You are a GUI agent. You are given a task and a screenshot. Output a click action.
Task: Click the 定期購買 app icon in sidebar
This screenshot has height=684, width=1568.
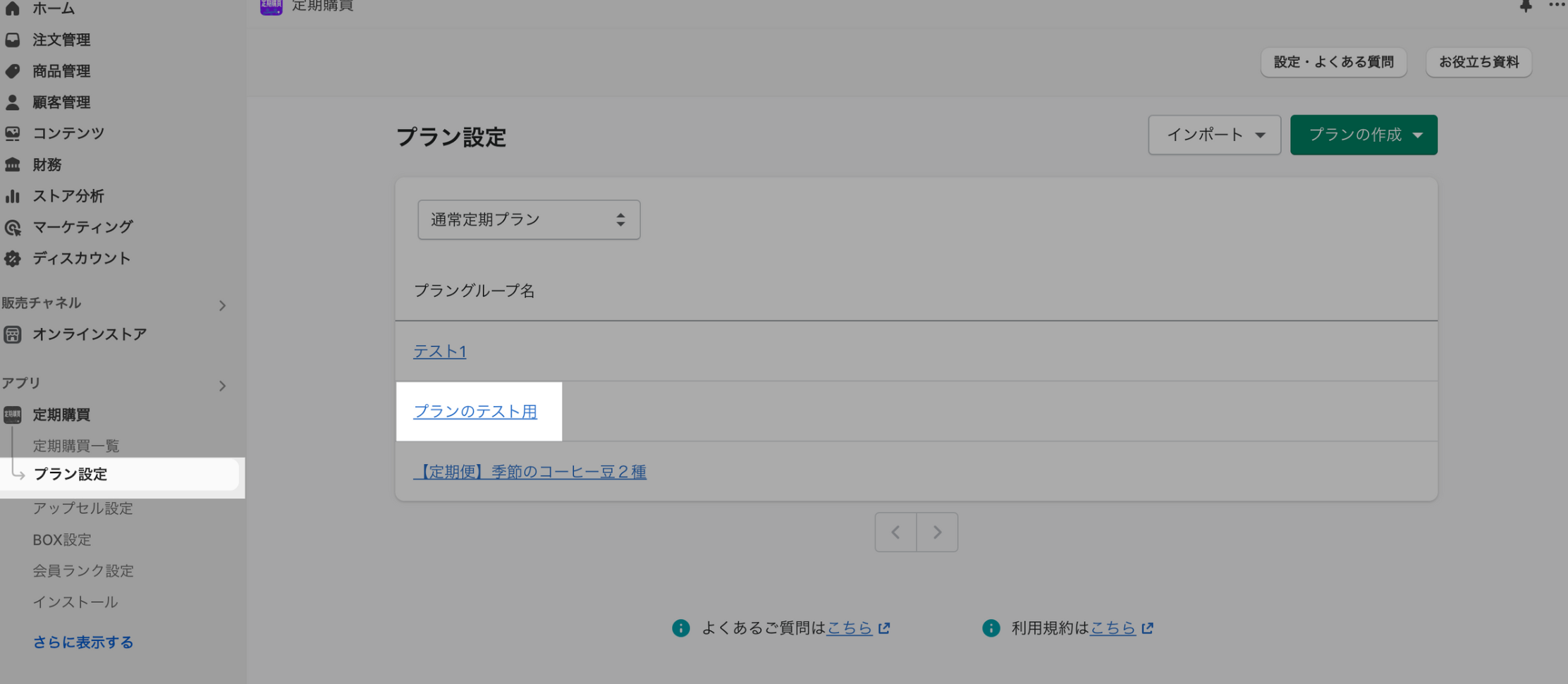click(x=13, y=415)
